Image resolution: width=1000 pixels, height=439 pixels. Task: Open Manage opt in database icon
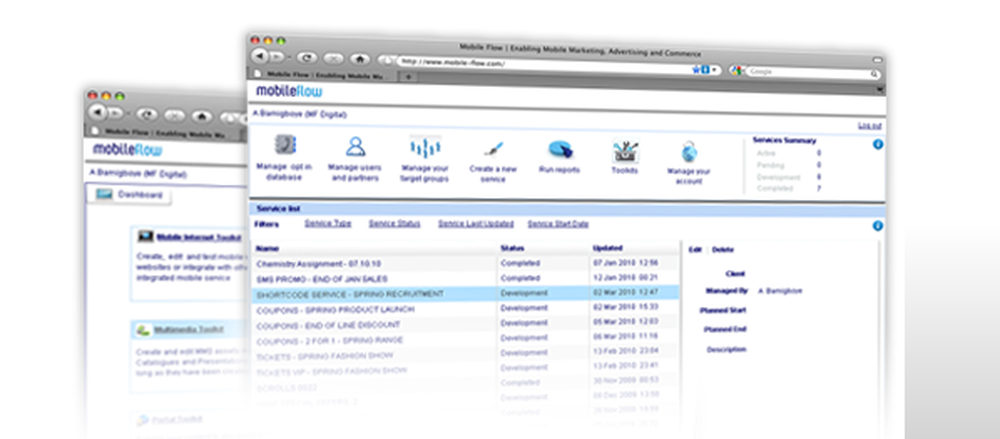point(284,144)
